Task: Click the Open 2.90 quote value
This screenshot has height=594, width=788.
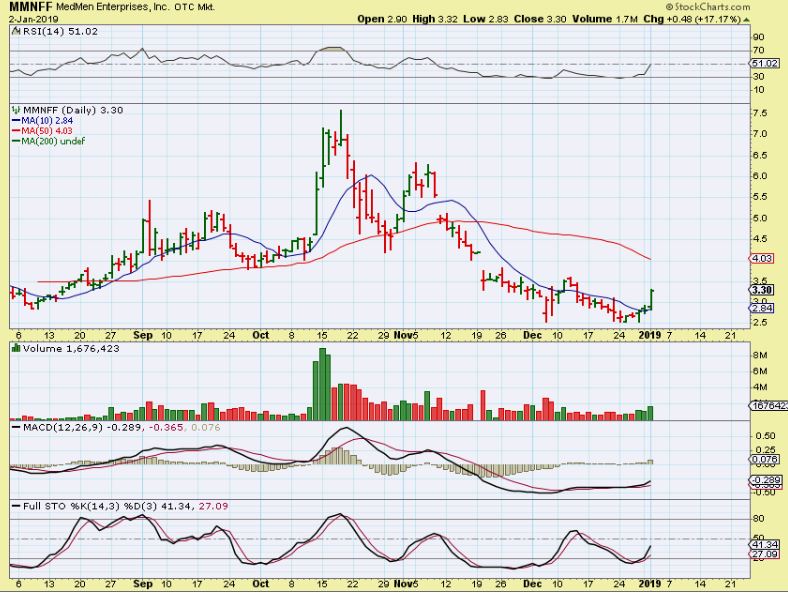Action: pos(382,19)
